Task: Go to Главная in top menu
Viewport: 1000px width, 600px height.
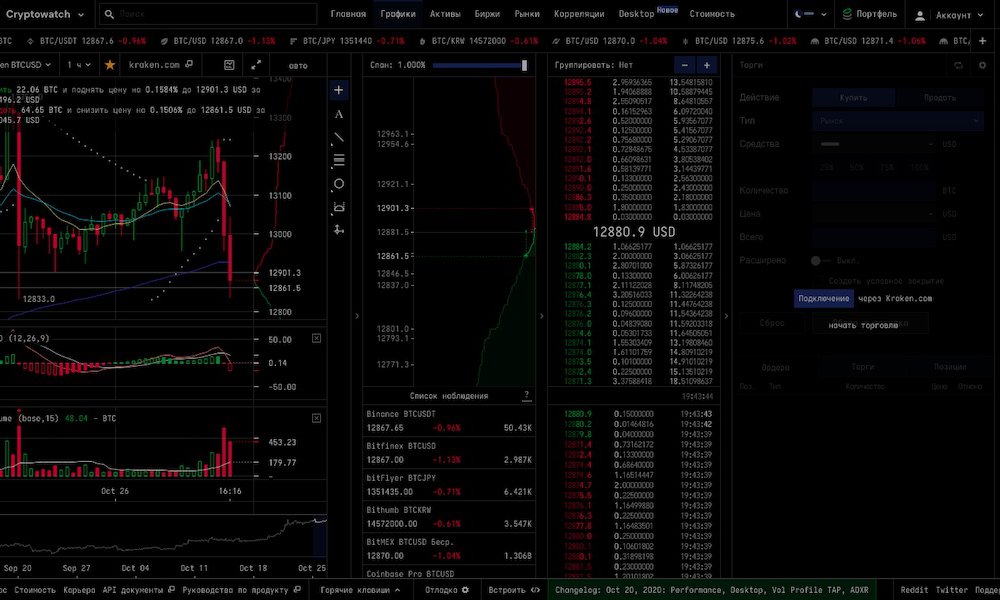Action: pos(348,13)
